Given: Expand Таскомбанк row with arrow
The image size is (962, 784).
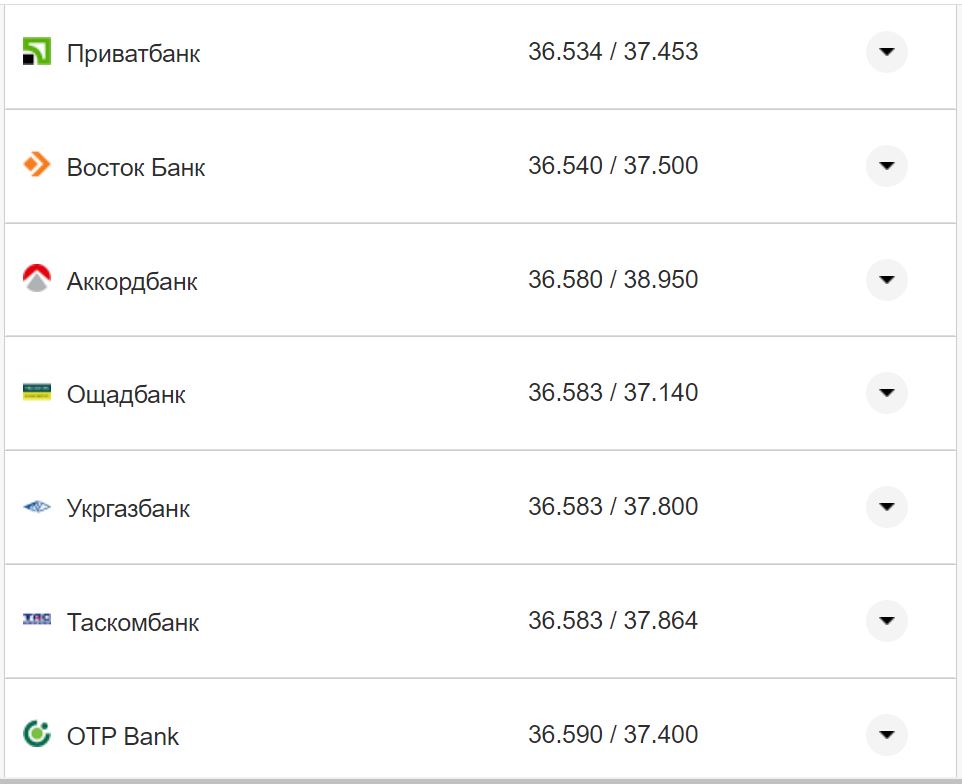Looking at the screenshot, I should pyautogui.click(x=886, y=621).
